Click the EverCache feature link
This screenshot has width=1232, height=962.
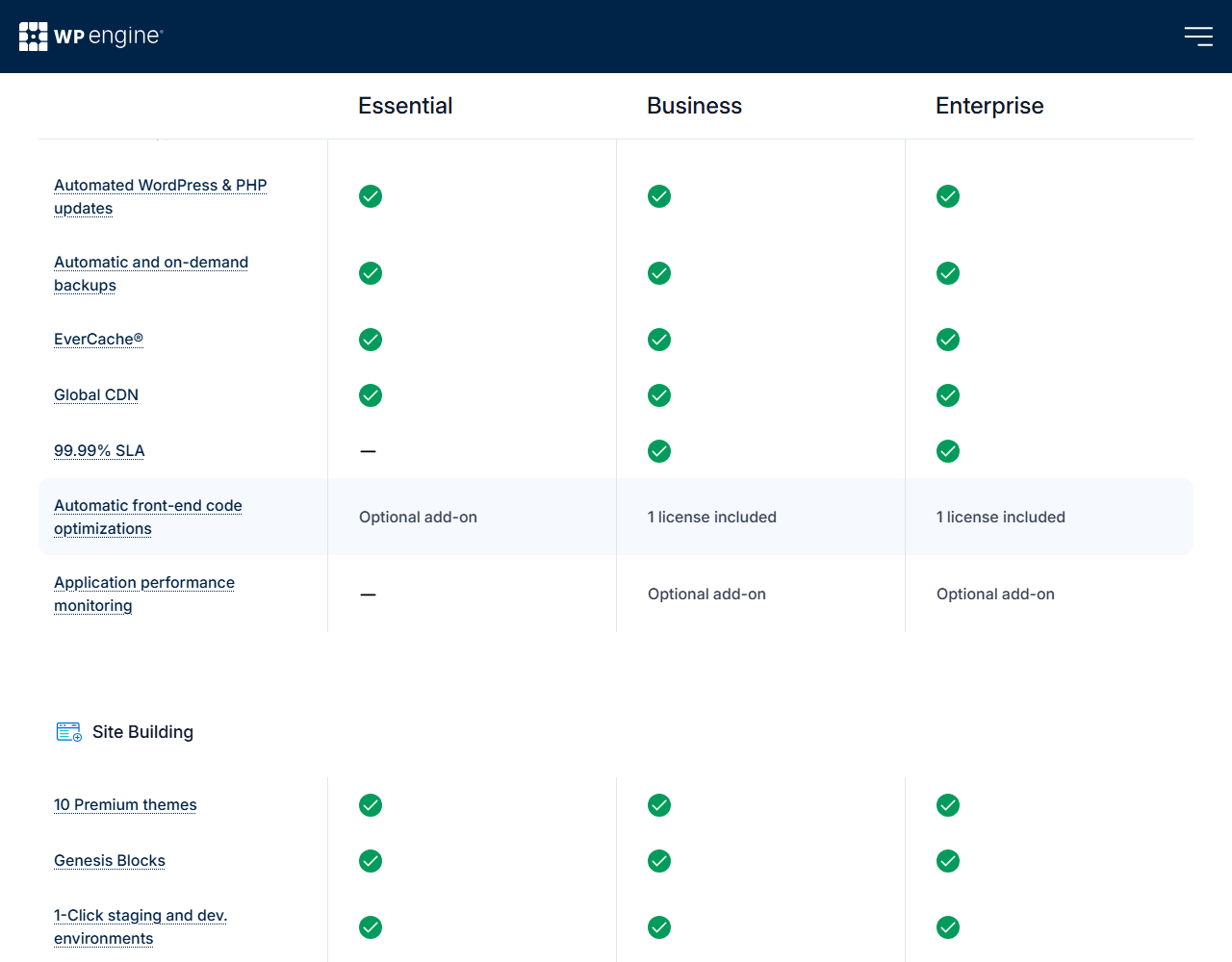[98, 340]
